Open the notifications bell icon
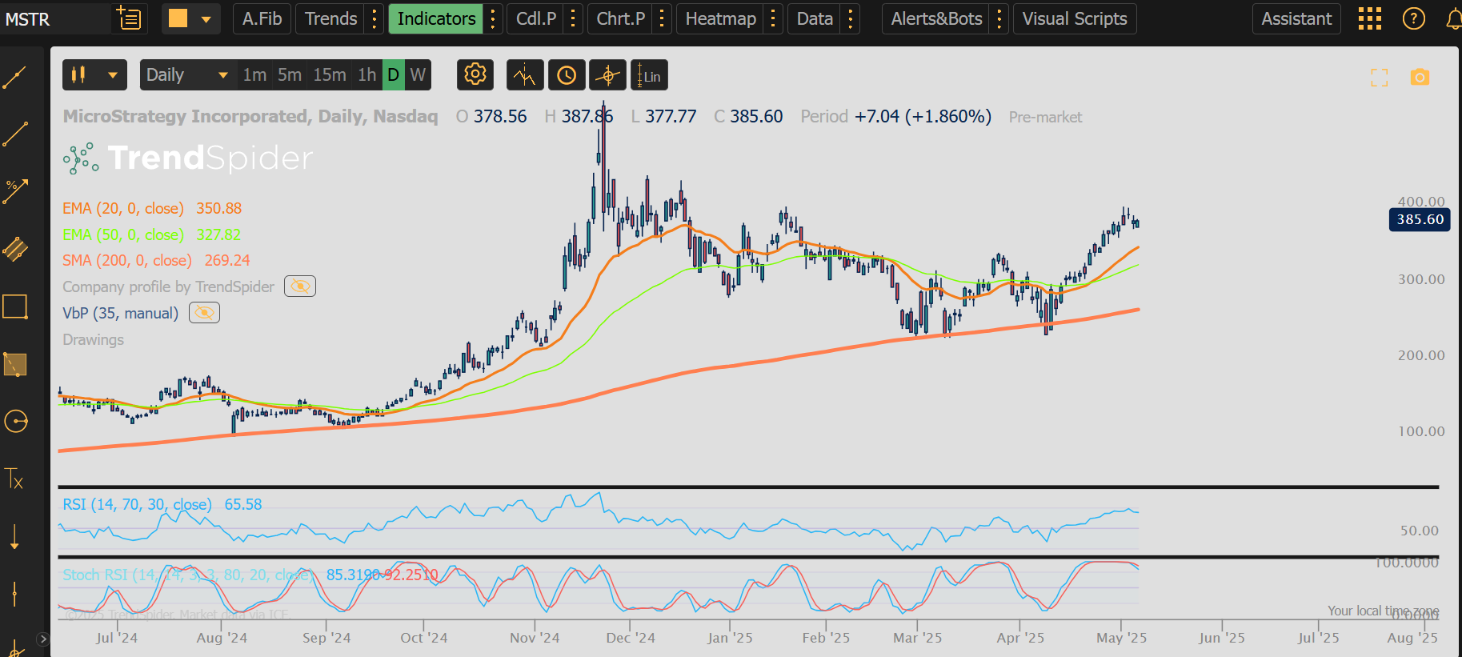 pos(1453,18)
